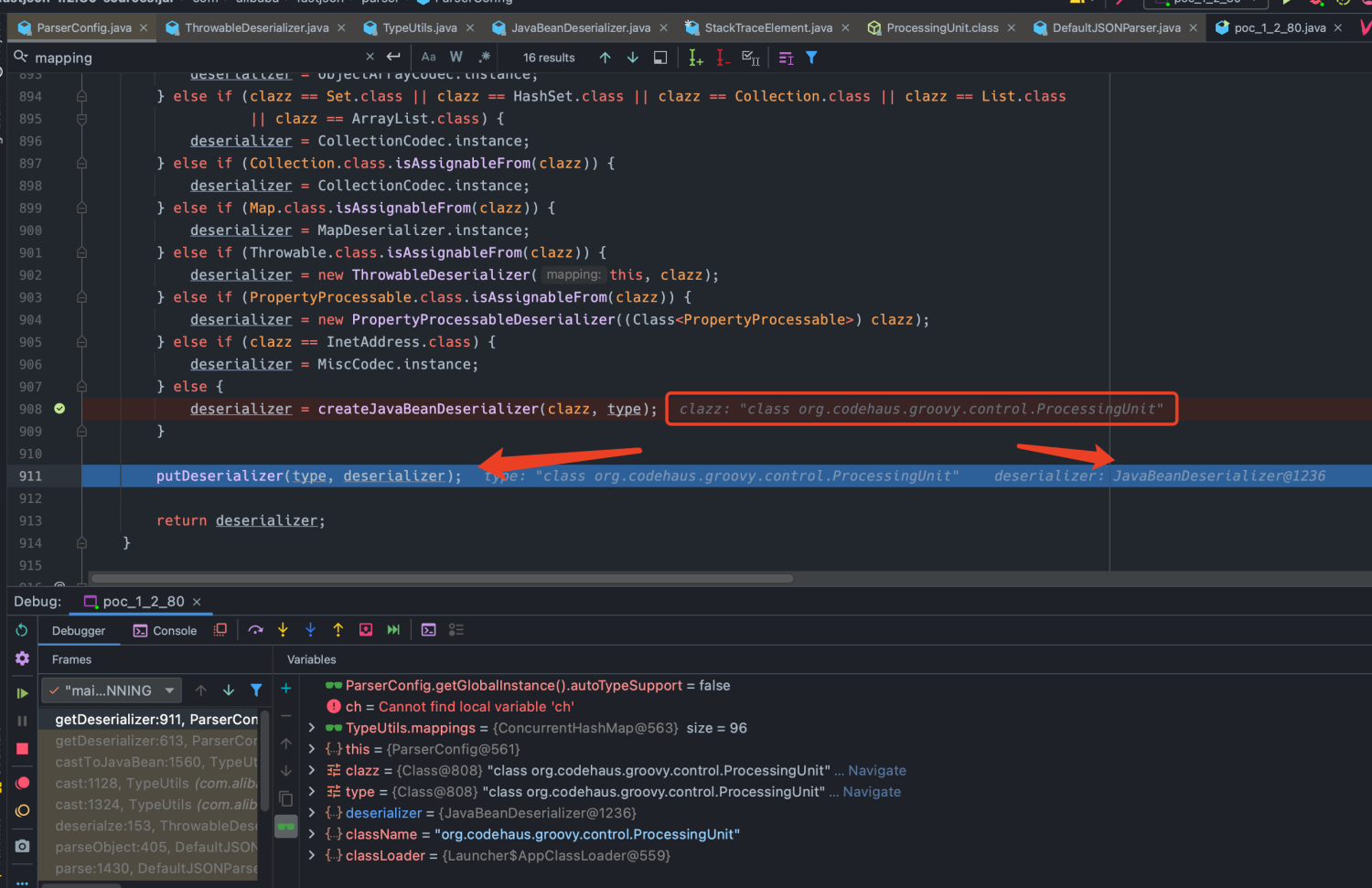Step out of current method
This screenshot has width=1372, height=888.
coord(338,630)
